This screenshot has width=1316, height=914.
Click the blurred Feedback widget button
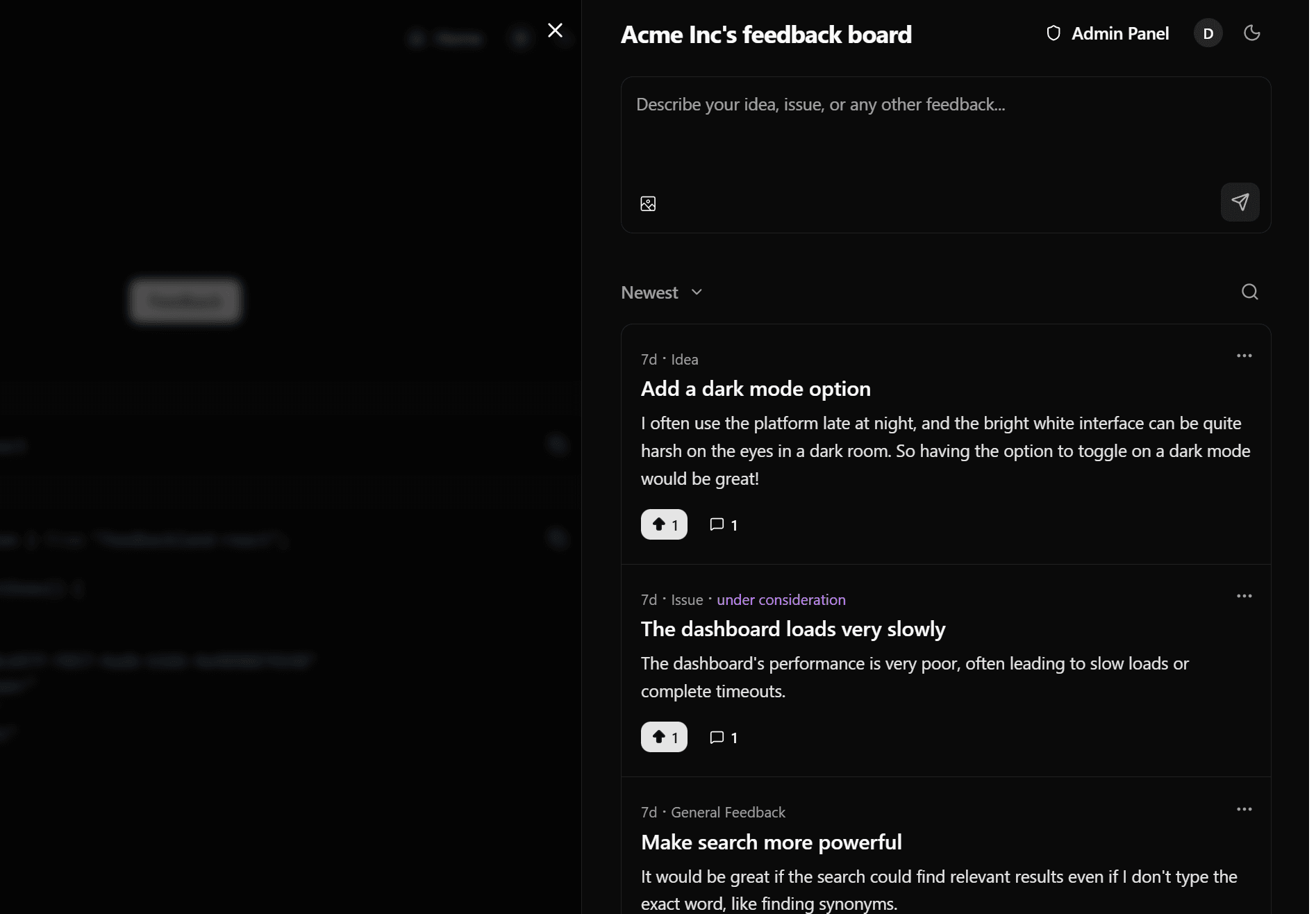(184, 301)
